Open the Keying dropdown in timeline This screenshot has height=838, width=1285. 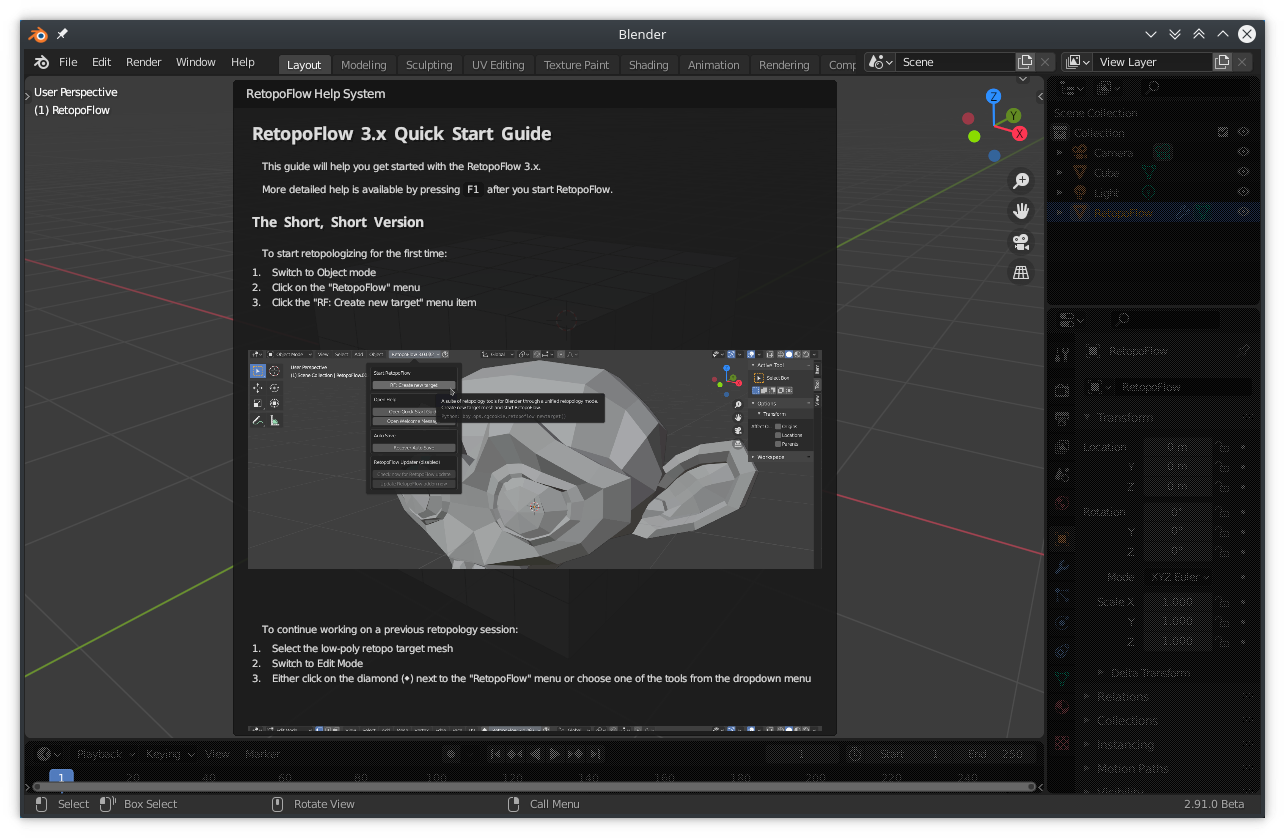168,754
